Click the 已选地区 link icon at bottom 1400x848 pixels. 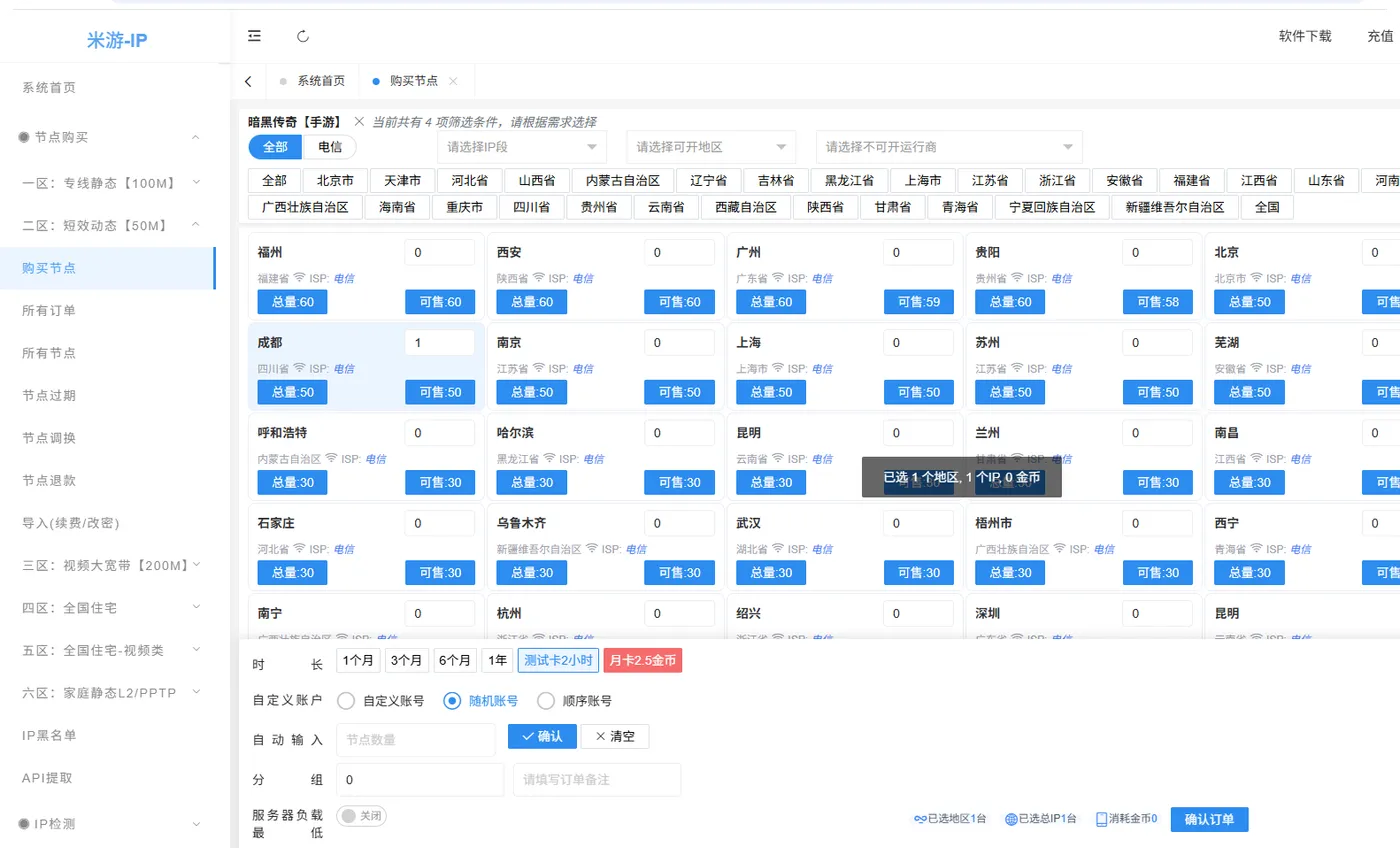point(920,819)
